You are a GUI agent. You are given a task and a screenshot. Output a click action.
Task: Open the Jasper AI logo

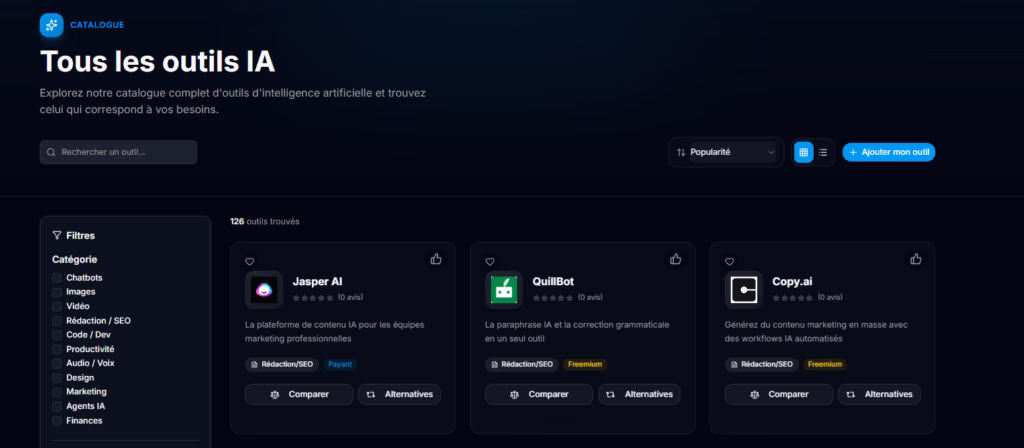(x=264, y=289)
